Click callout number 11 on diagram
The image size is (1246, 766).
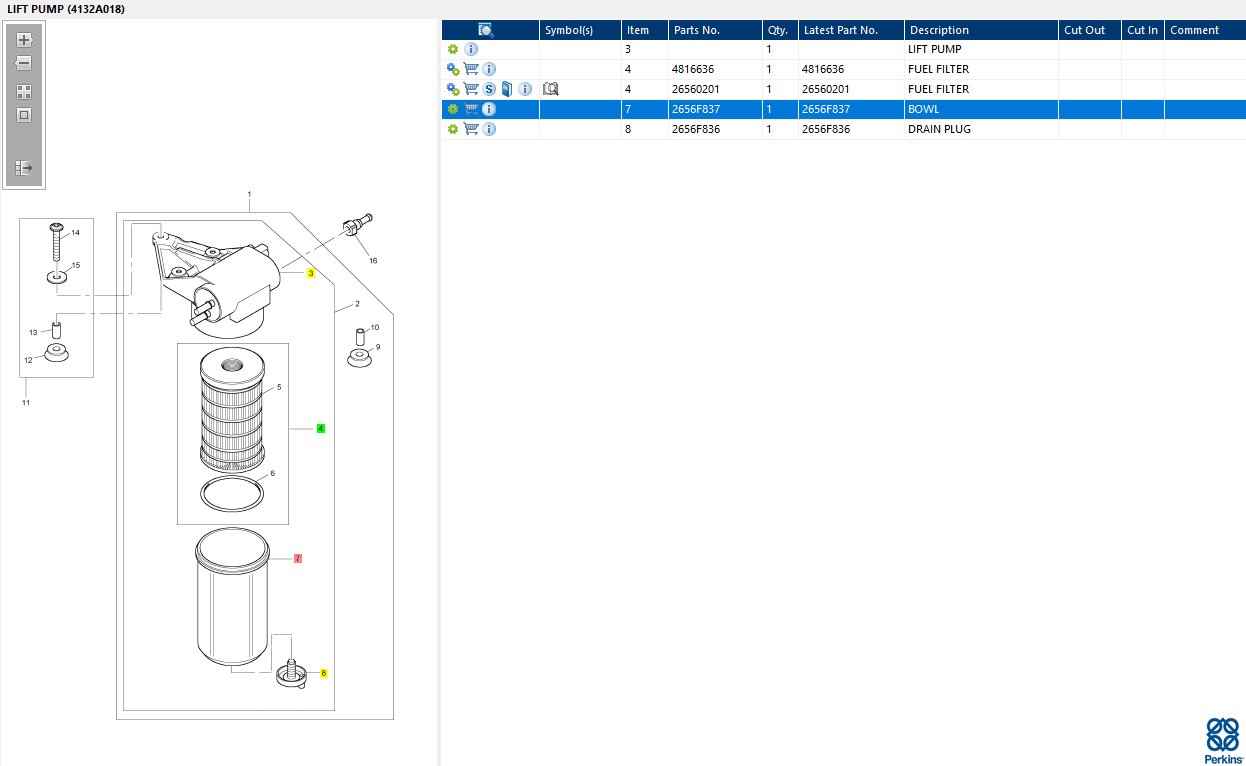(26, 402)
